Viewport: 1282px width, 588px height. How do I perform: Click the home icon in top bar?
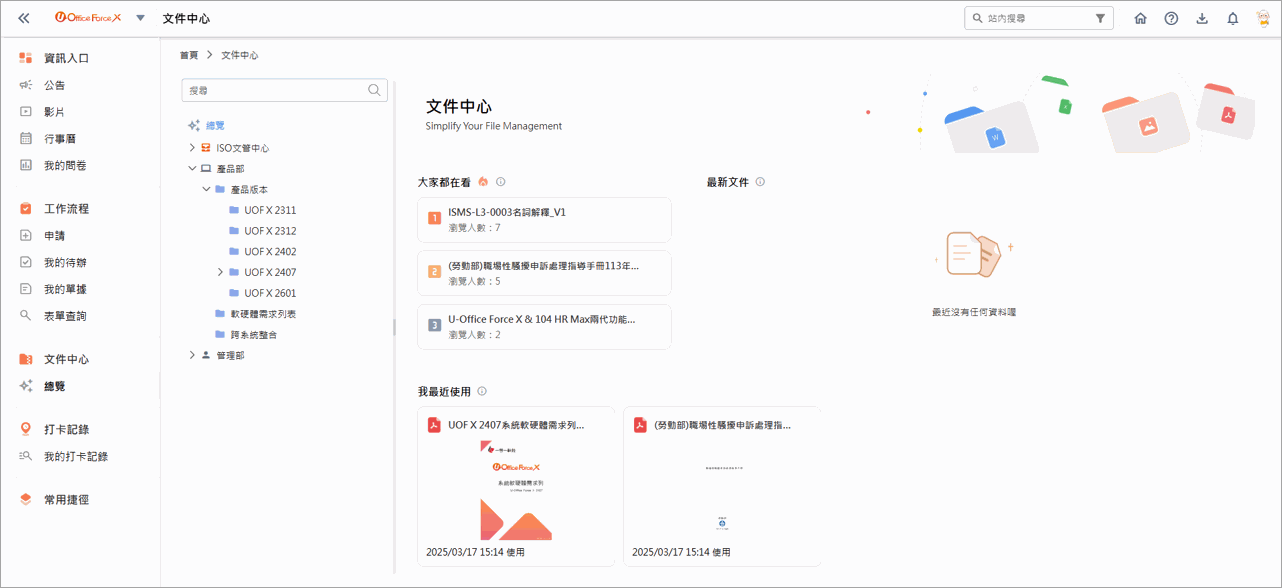pyautogui.click(x=1140, y=18)
